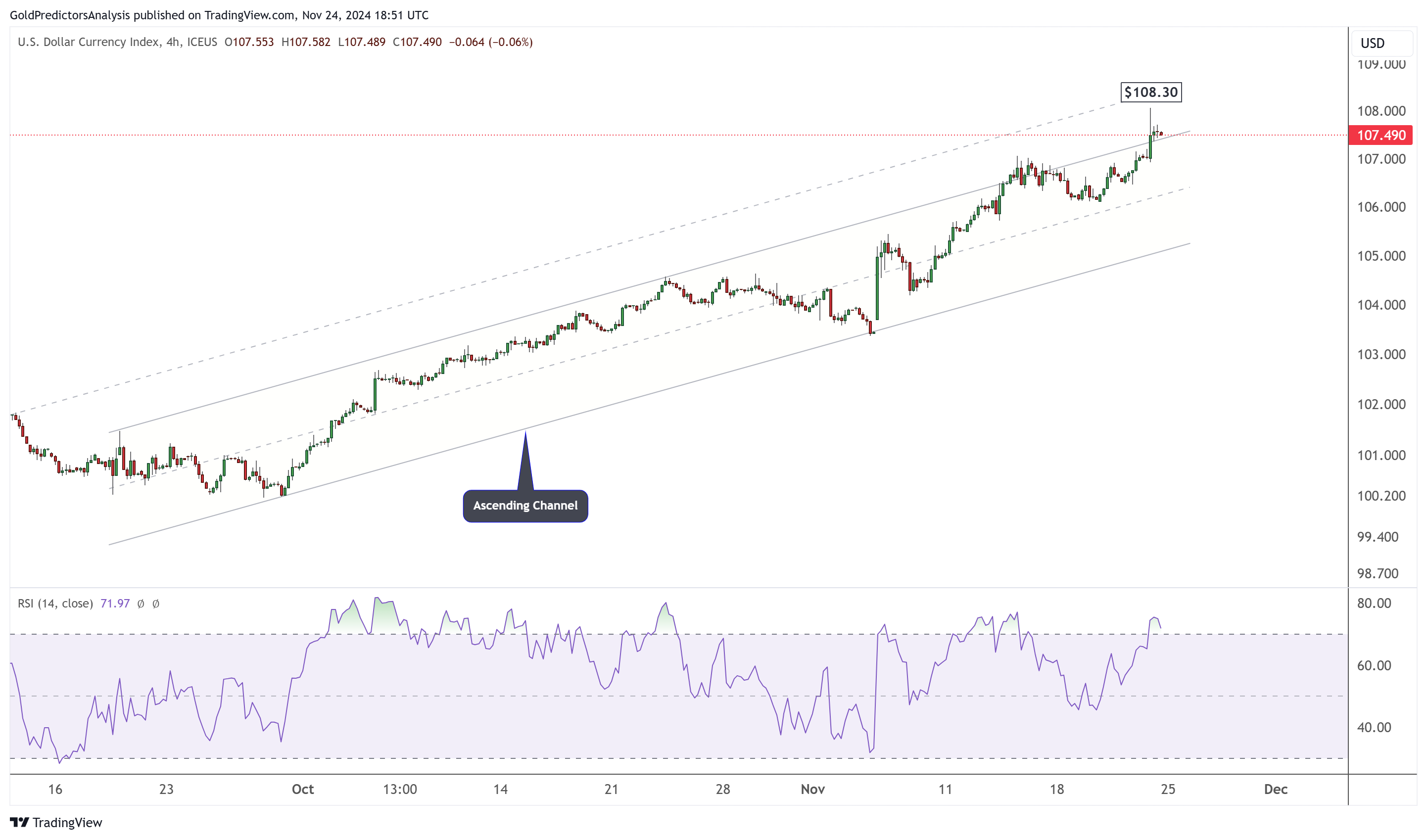This screenshot has width=1427, height=840.
Task: Click the second empty-value symbol in RSI legend
Action: tap(156, 604)
